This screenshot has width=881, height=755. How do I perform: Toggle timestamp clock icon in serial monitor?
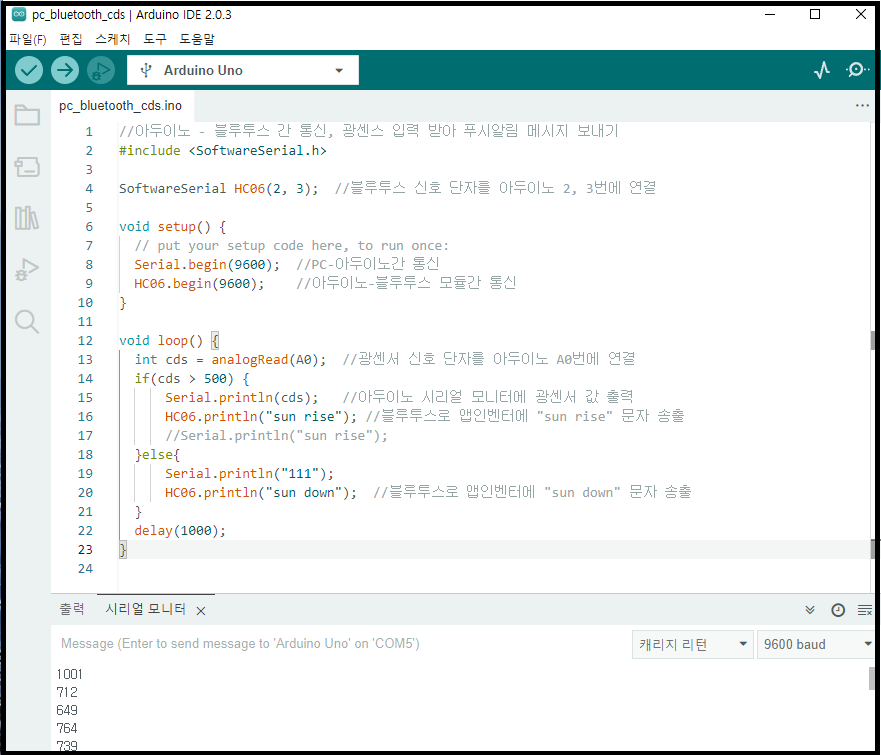click(x=838, y=610)
